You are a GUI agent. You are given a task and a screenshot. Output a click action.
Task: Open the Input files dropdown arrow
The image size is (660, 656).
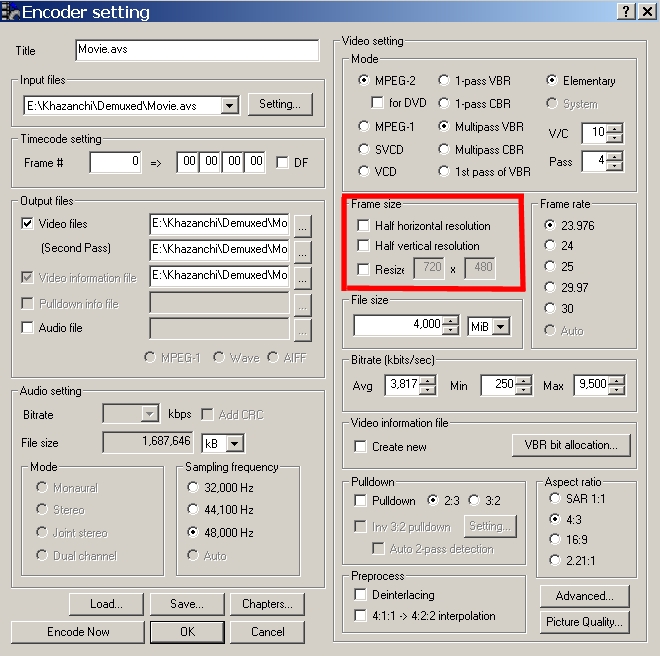[229, 105]
